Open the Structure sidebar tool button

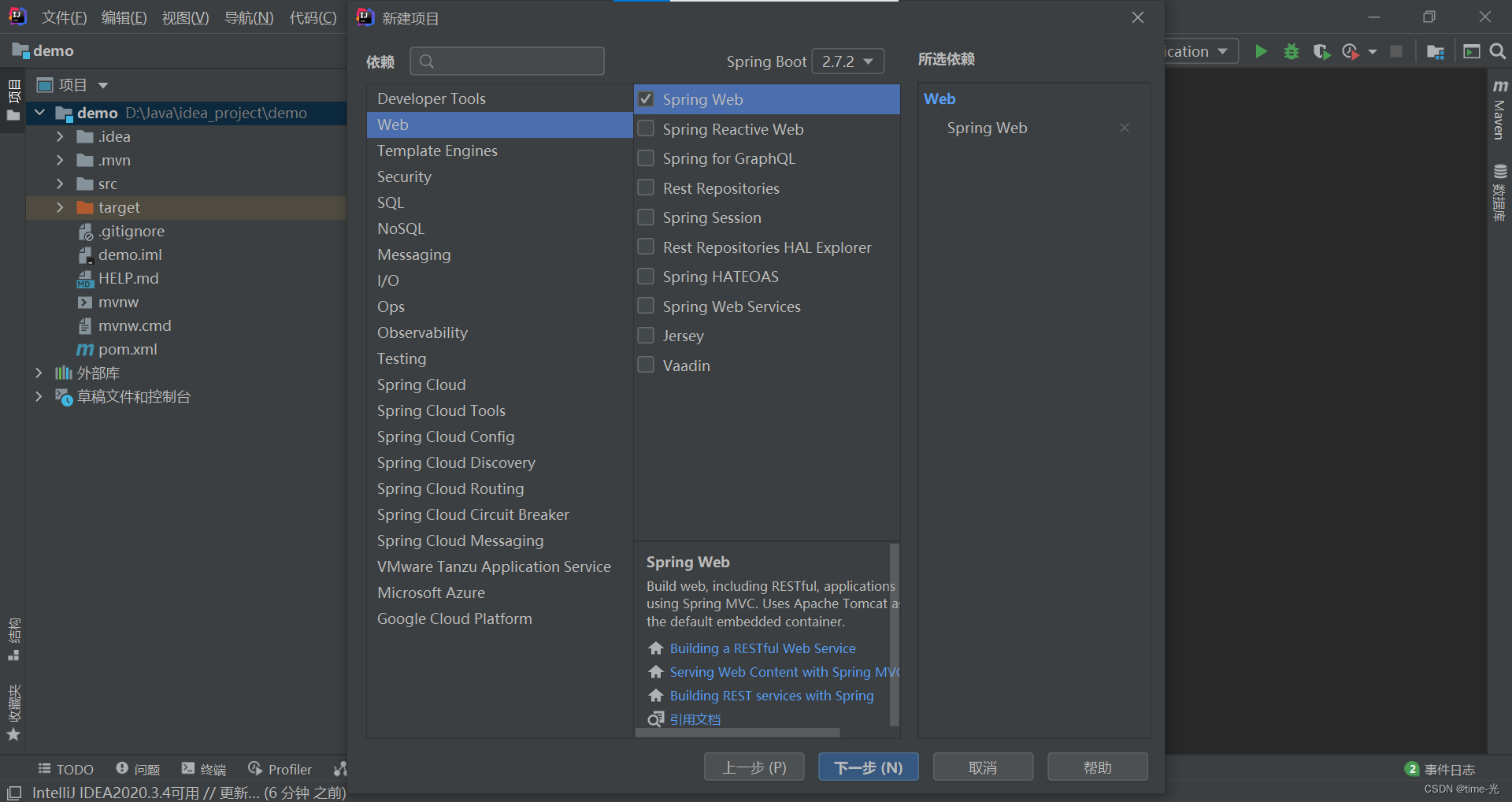[x=13, y=639]
